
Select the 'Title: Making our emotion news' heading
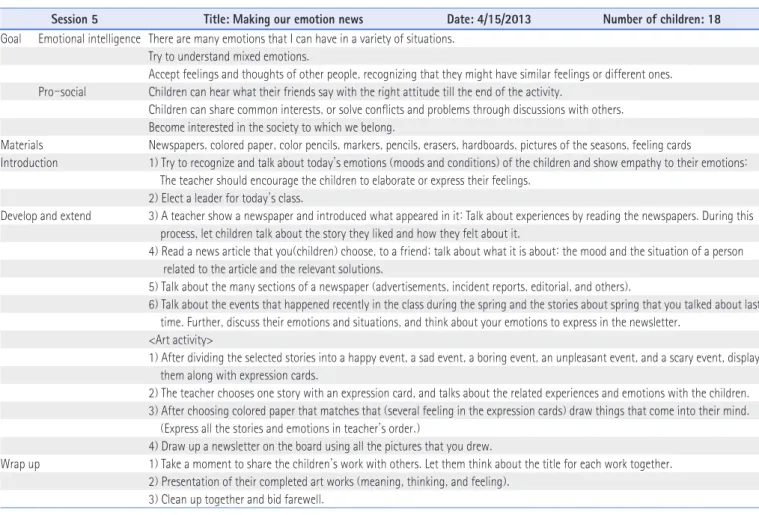283,19
